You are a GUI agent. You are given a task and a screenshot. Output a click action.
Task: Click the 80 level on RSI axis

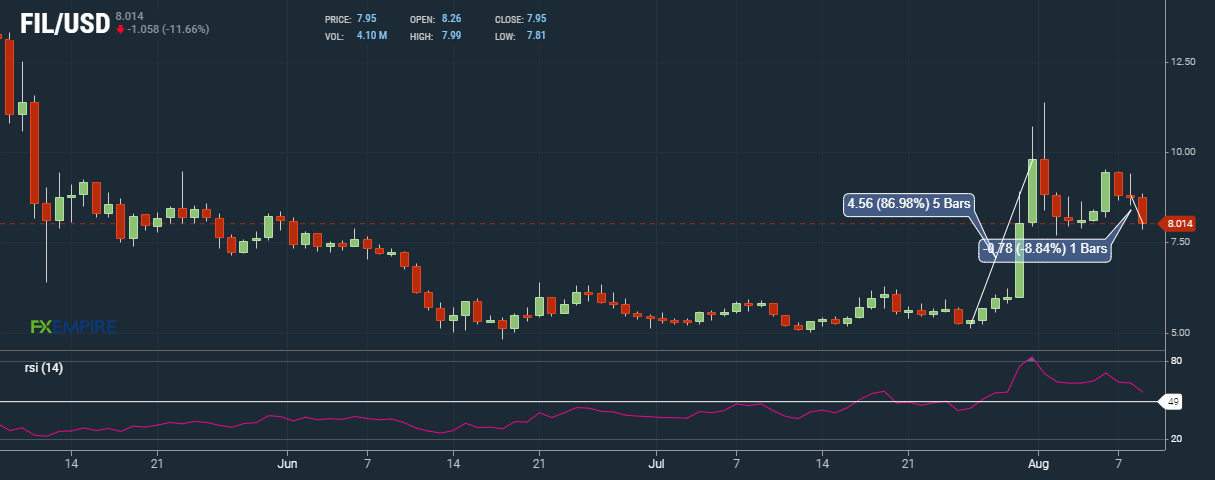tap(1177, 361)
